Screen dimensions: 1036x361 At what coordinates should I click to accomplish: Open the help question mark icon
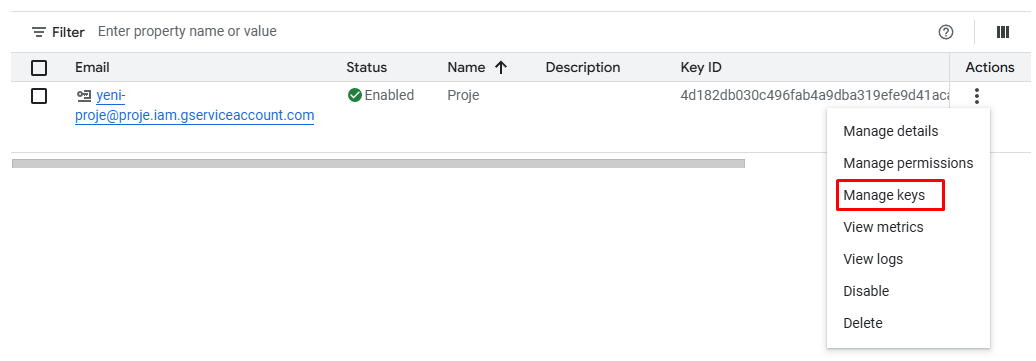pos(946,32)
